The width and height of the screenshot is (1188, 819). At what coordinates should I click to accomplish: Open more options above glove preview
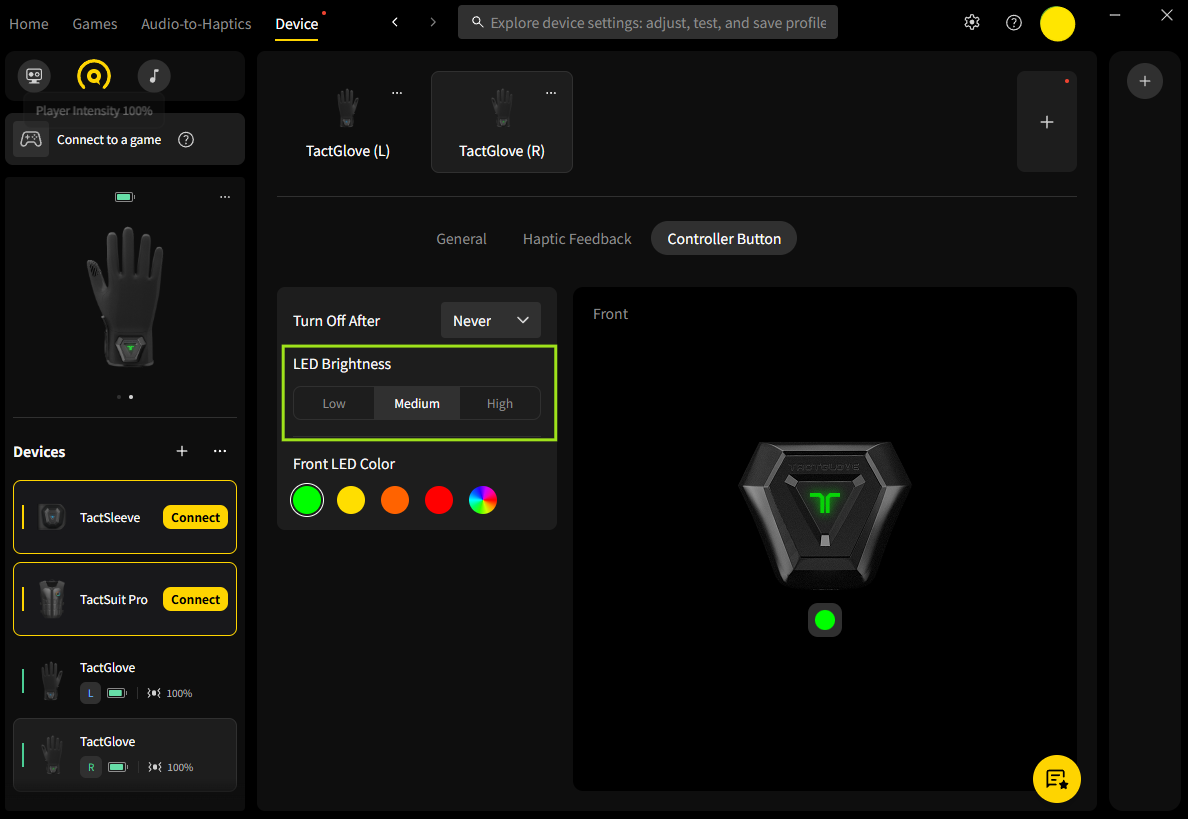tap(225, 197)
